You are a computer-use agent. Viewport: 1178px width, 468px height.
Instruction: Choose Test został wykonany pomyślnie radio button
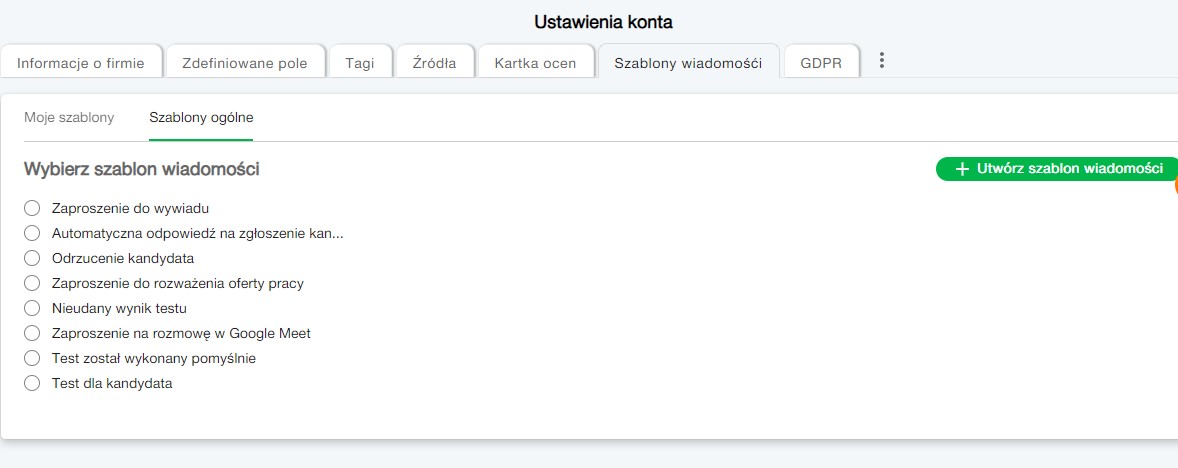click(x=32, y=358)
